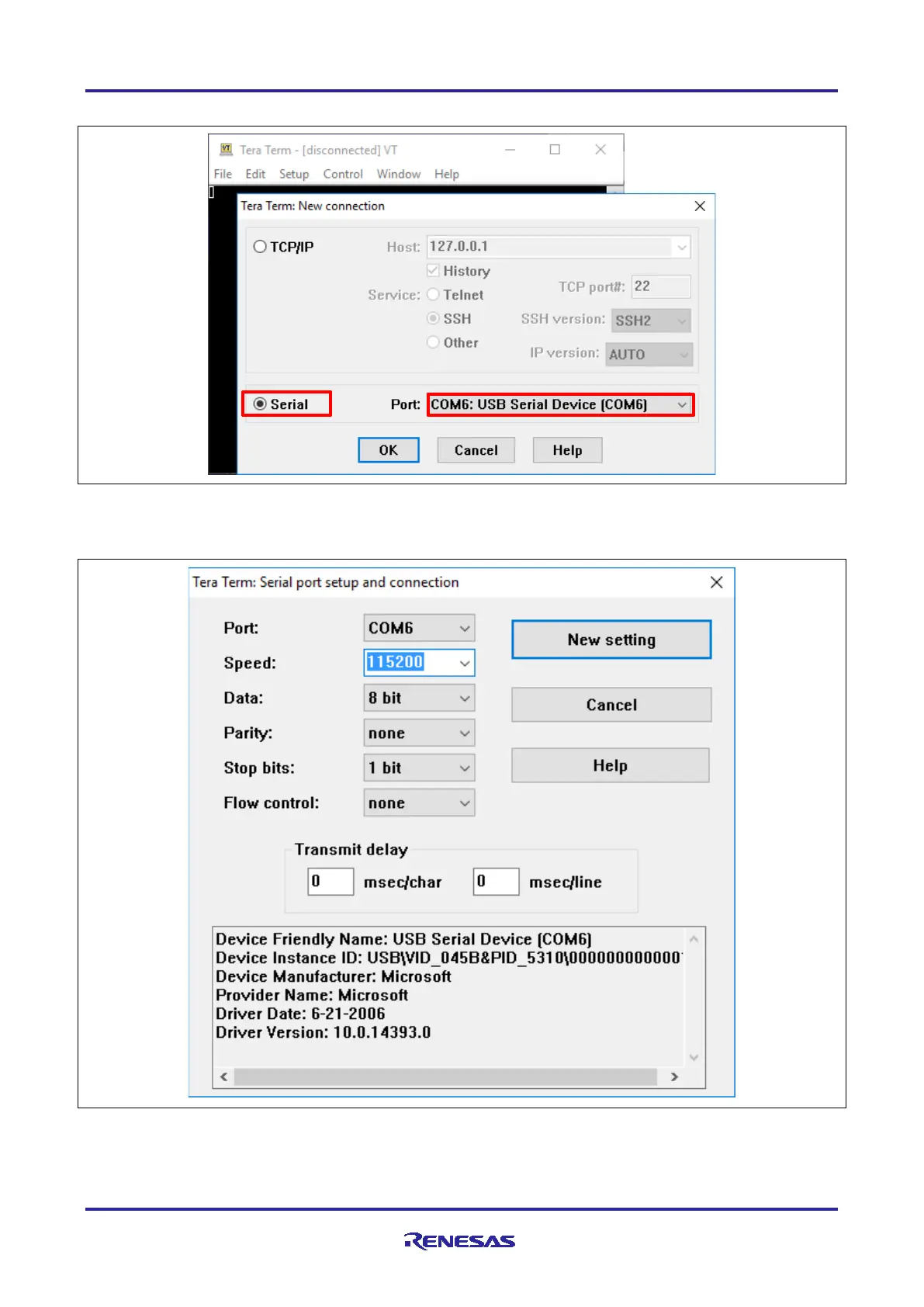
Task: Open the Help menu in Tera Term
Action: click(x=447, y=174)
